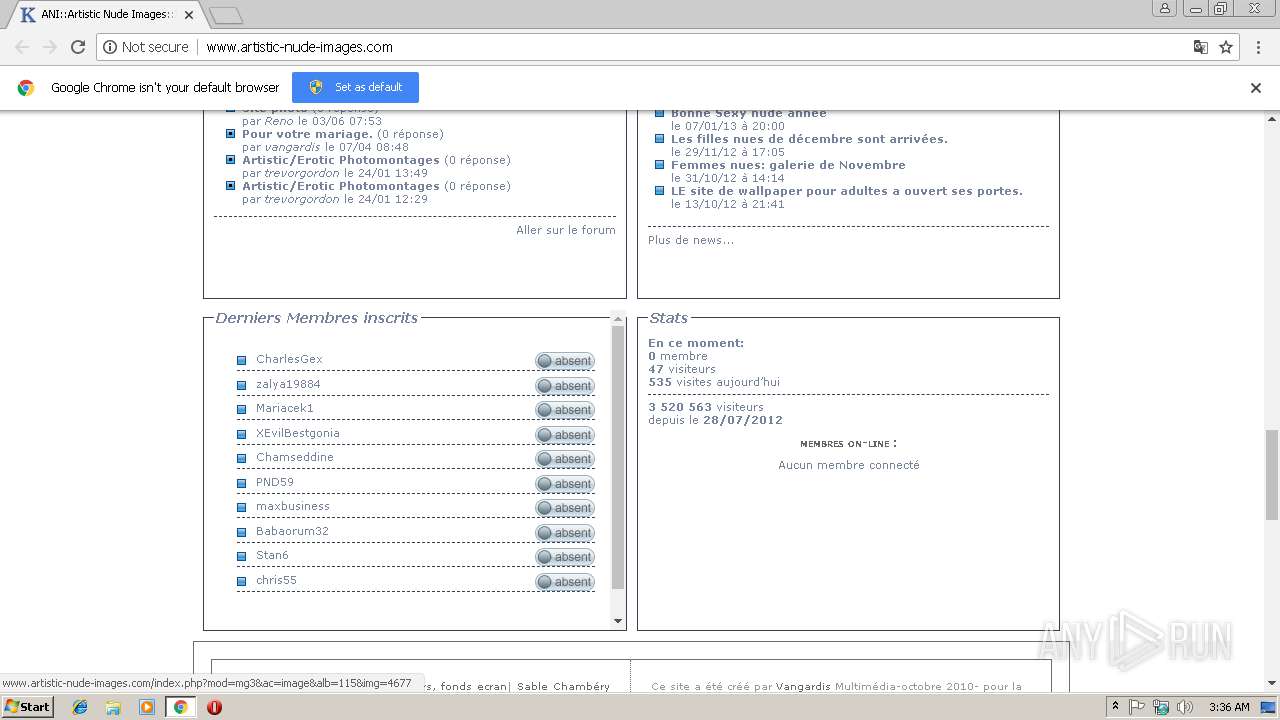Open member profile chris55

(x=276, y=580)
